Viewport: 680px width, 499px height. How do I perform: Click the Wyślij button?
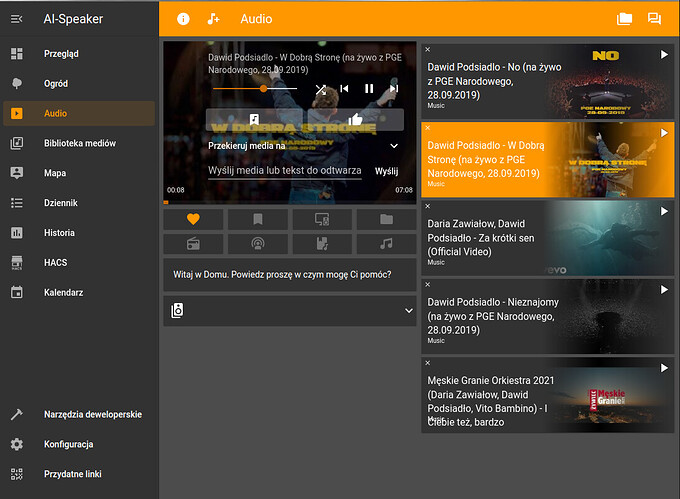coord(386,171)
